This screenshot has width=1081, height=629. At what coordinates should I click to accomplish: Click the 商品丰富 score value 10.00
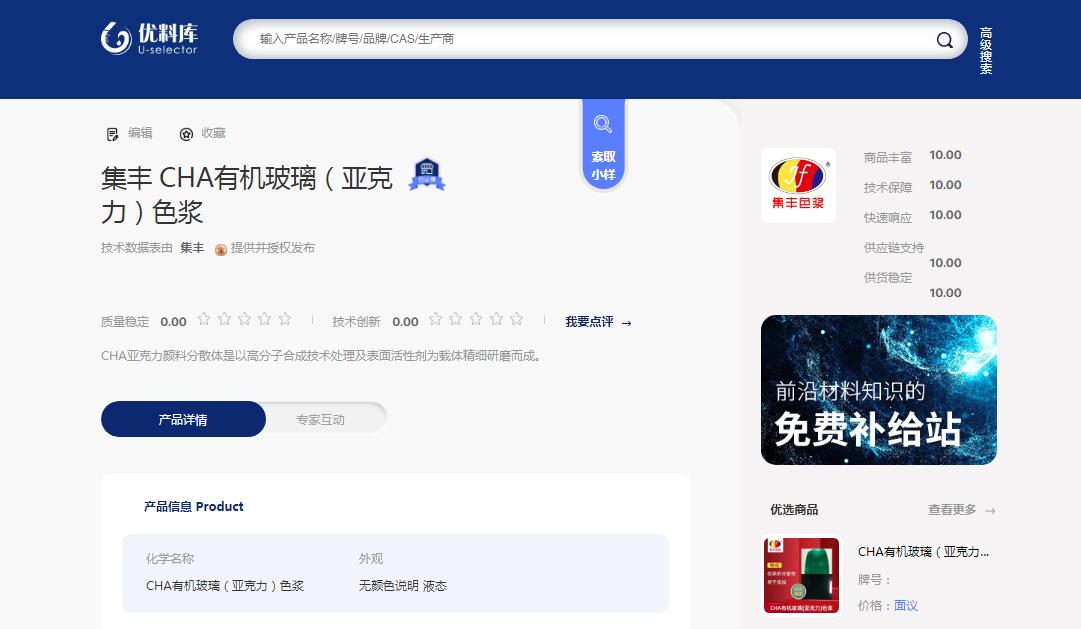click(x=945, y=155)
